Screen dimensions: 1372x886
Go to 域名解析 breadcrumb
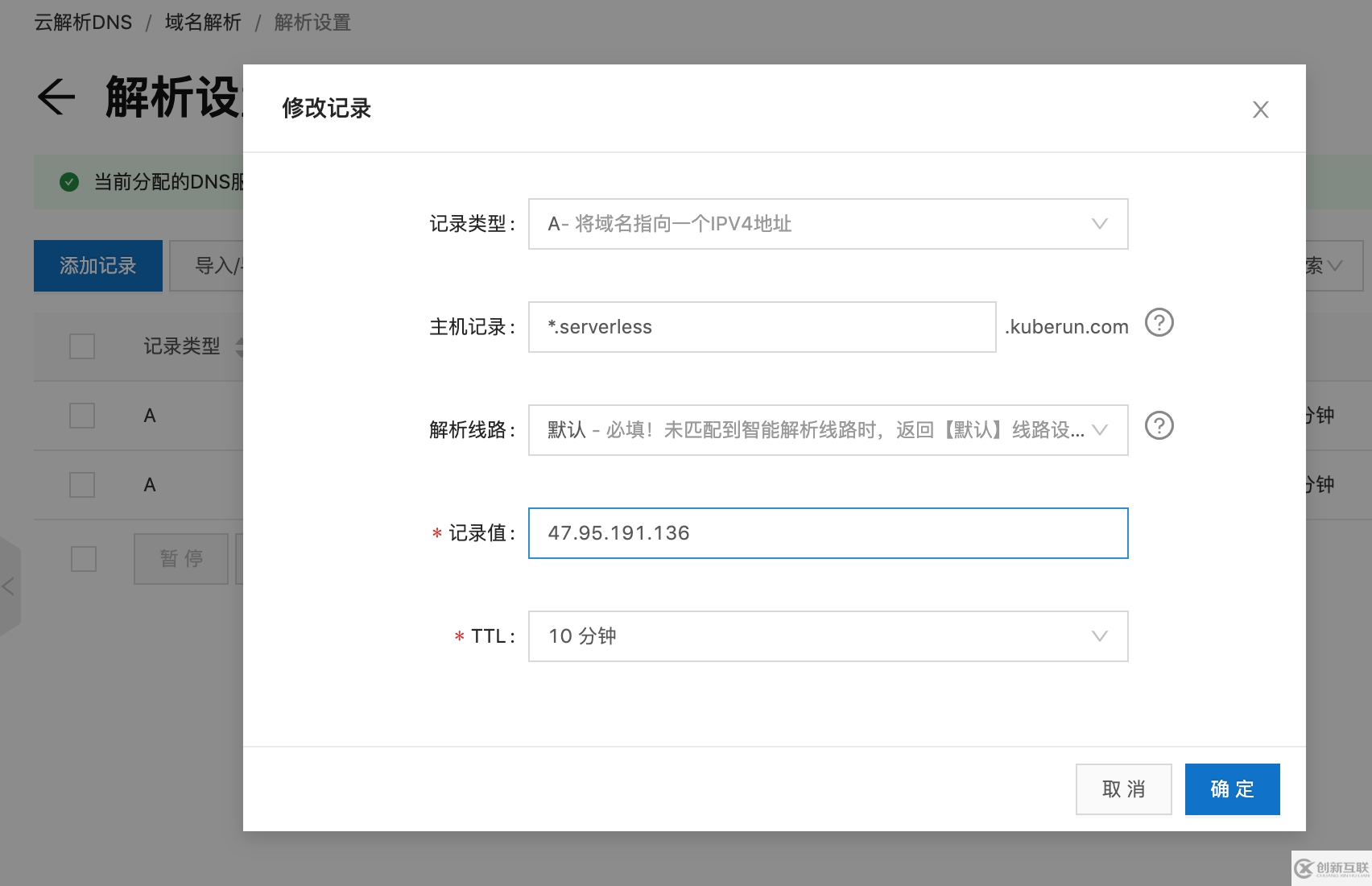[203, 23]
